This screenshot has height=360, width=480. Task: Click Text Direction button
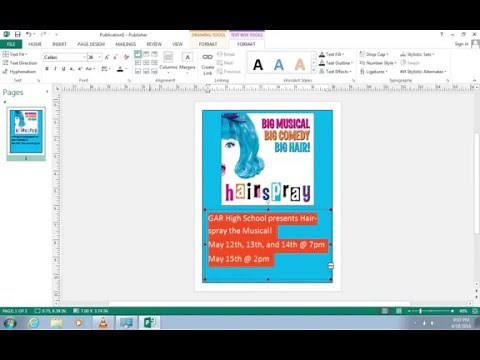pos(20,63)
